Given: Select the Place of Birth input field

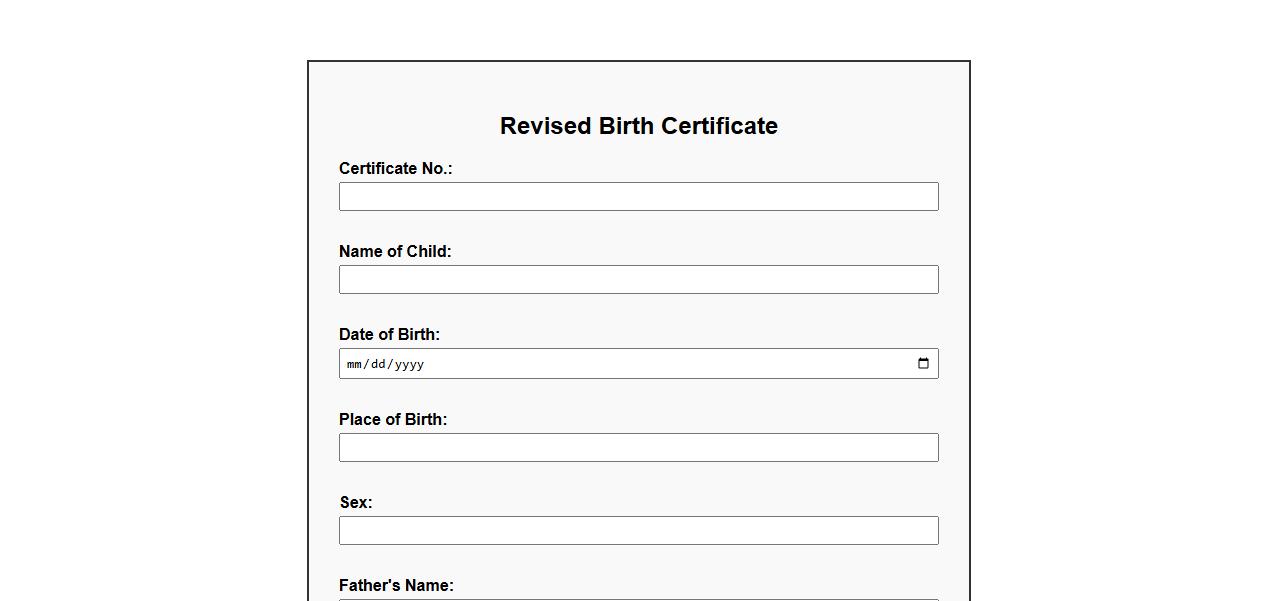Looking at the screenshot, I should (638, 448).
